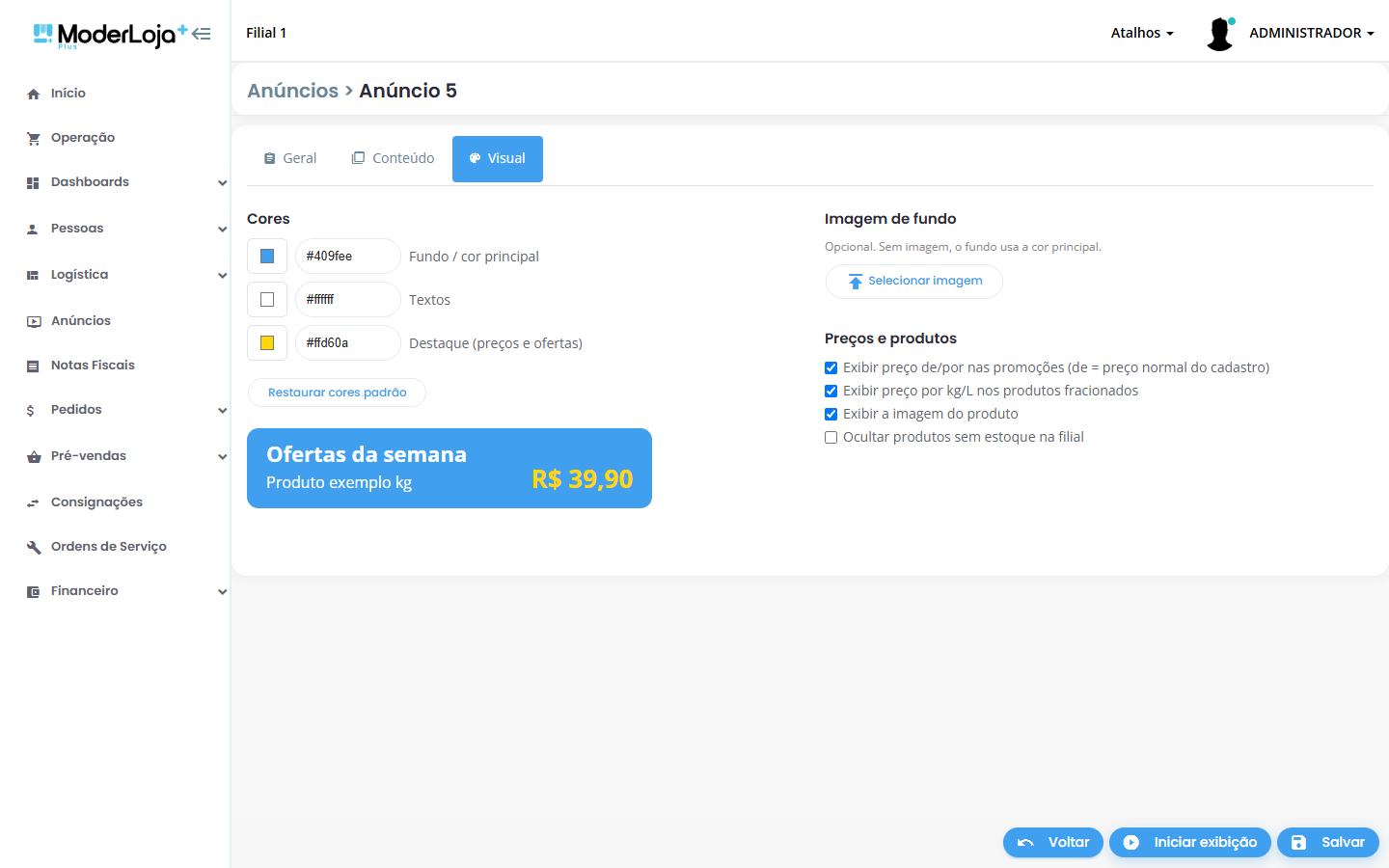Save with the Salvar button
Viewport: 1389px width, 868px height.
[1328, 842]
